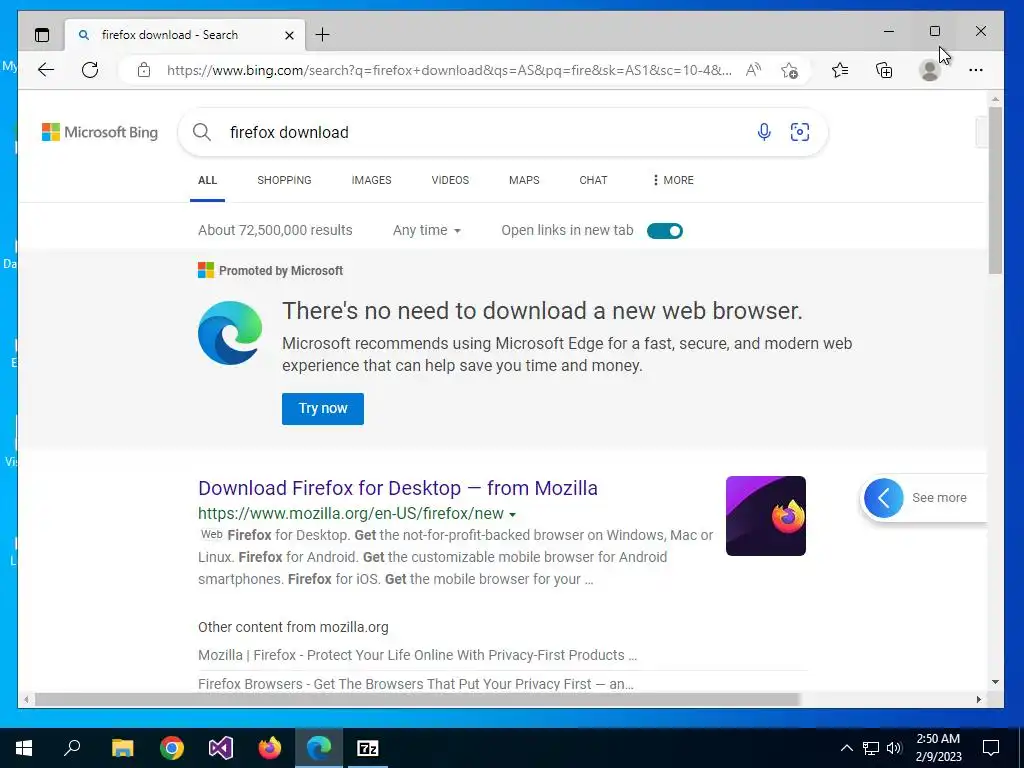Open the Windows Start menu

point(24,748)
